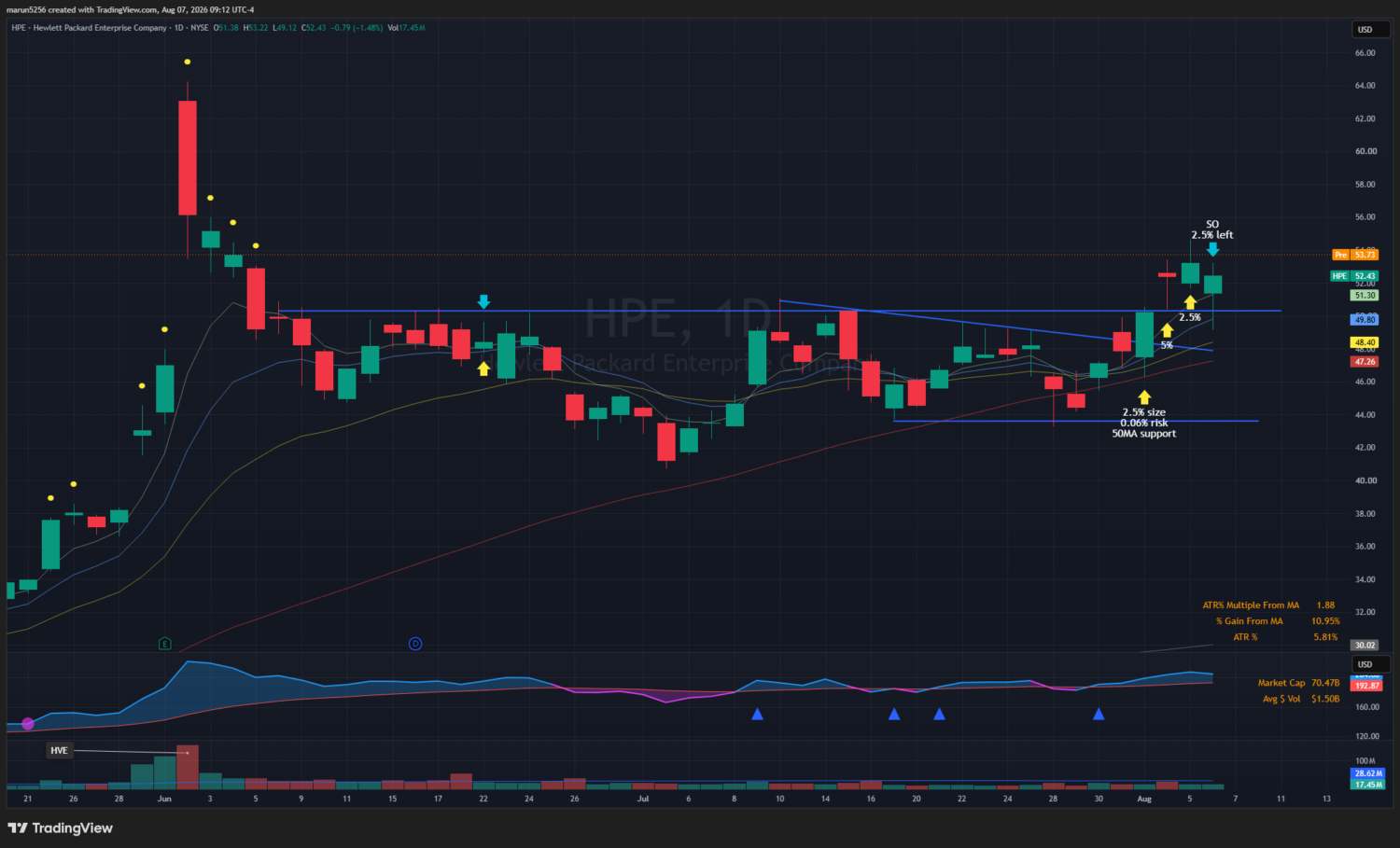Open the USD currency selector on the main price scale
Viewport: 1400px width, 848px height.
point(1370,30)
